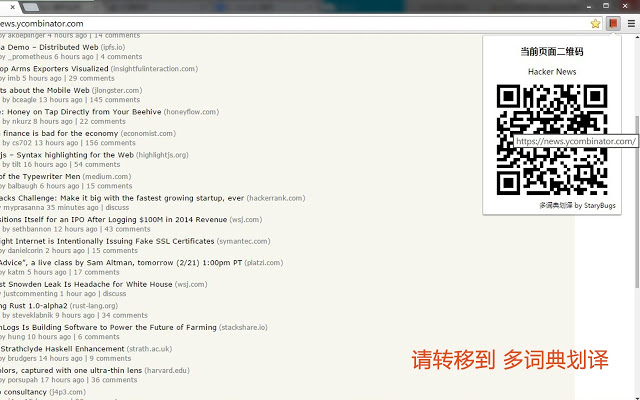This screenshot has height=400, width=640.
Task: Open 43 comments by sethbannon
Action: tap(127, 229)
